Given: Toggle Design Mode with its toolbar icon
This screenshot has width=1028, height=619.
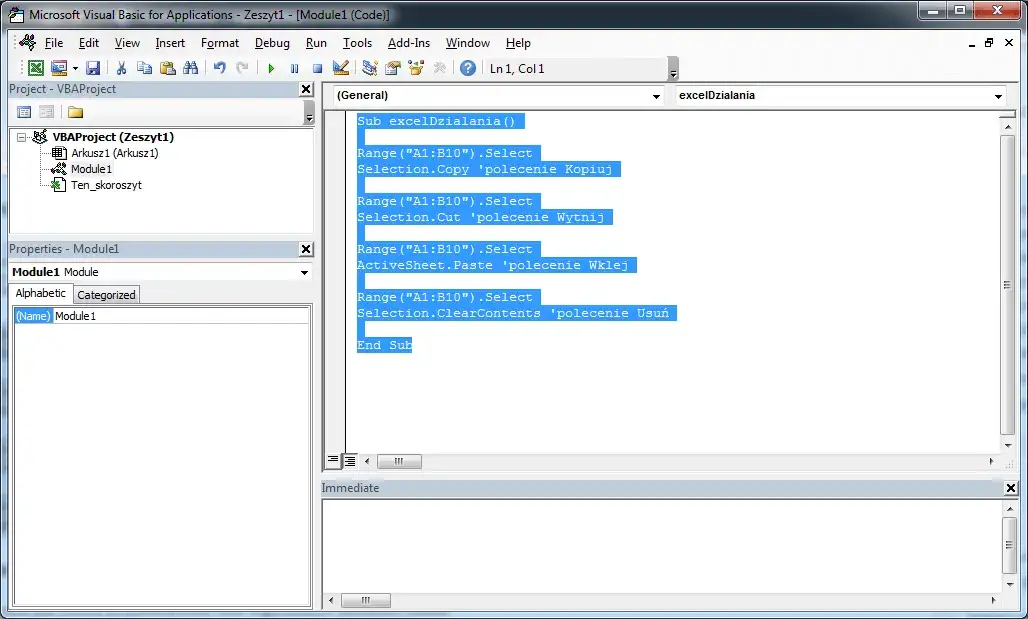Looking at the screenshot, I should coord(340,67).
